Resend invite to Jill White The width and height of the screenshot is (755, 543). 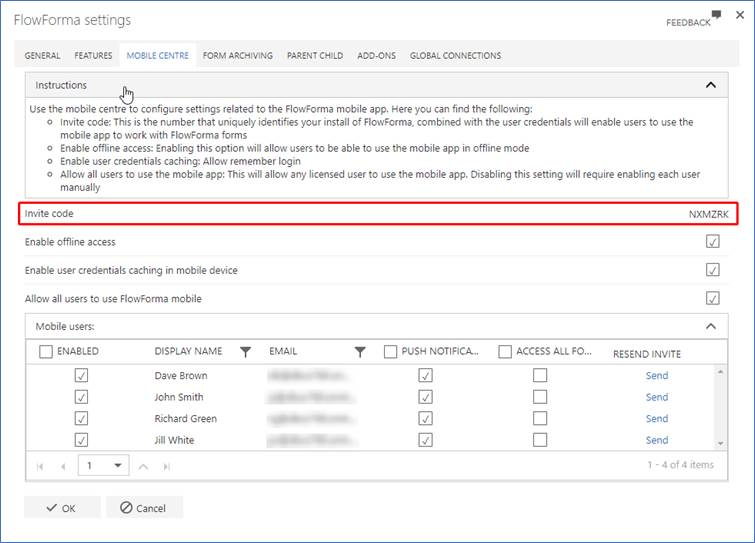click(x=657, y=440)
